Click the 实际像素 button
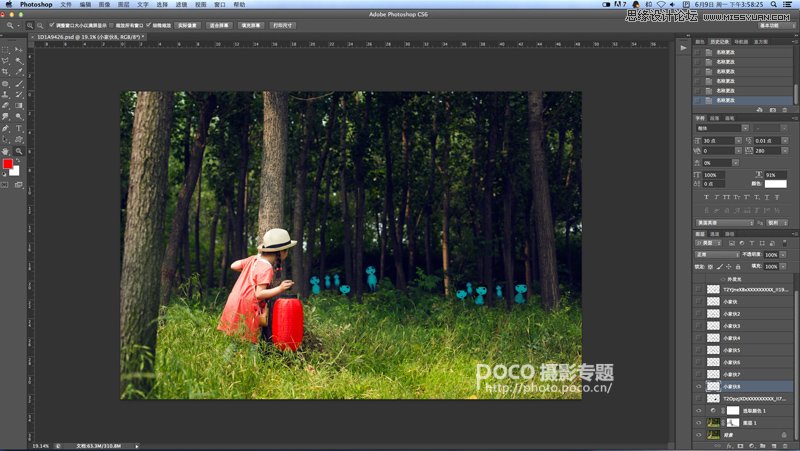This screenshot has height=451, width=800. (x=187, y=25)
